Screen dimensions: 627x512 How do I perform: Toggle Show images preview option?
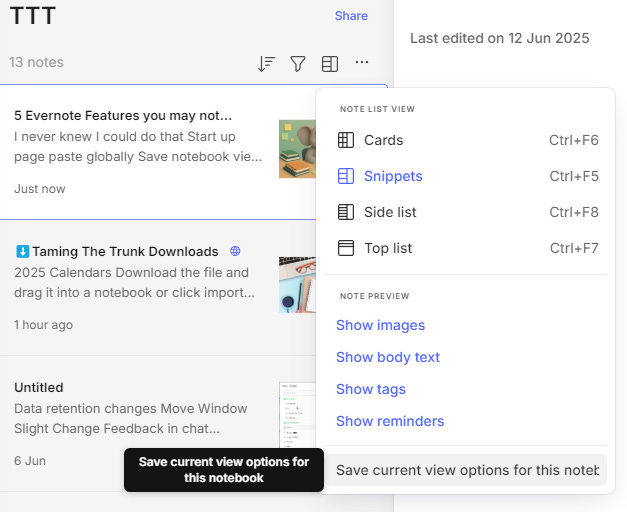coord(380,325)
